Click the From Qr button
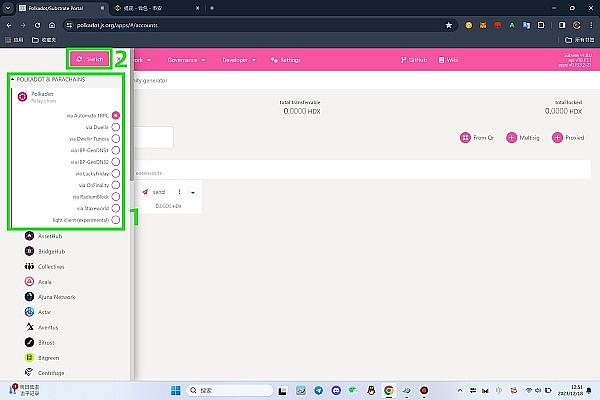 point(477,137)
